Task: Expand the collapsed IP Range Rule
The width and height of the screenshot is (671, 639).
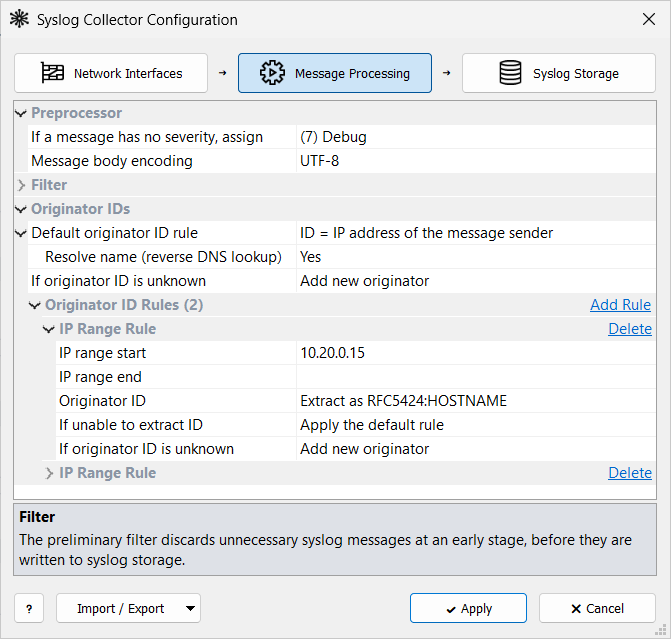Action: click(49, 473)
